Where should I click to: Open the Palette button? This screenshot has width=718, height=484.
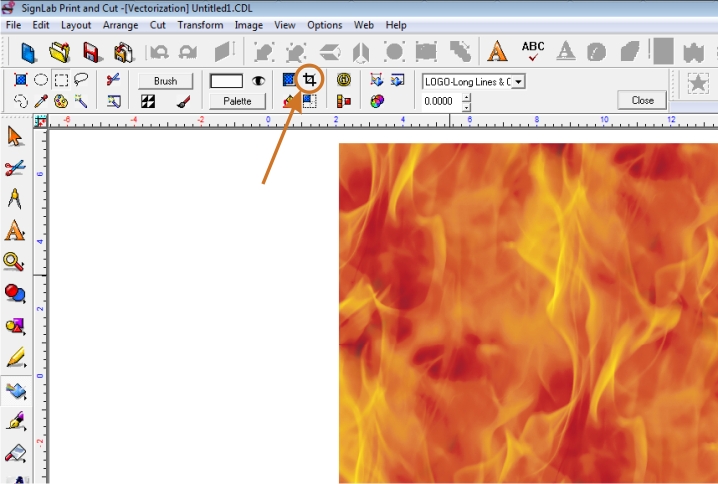tap(237, 101)
